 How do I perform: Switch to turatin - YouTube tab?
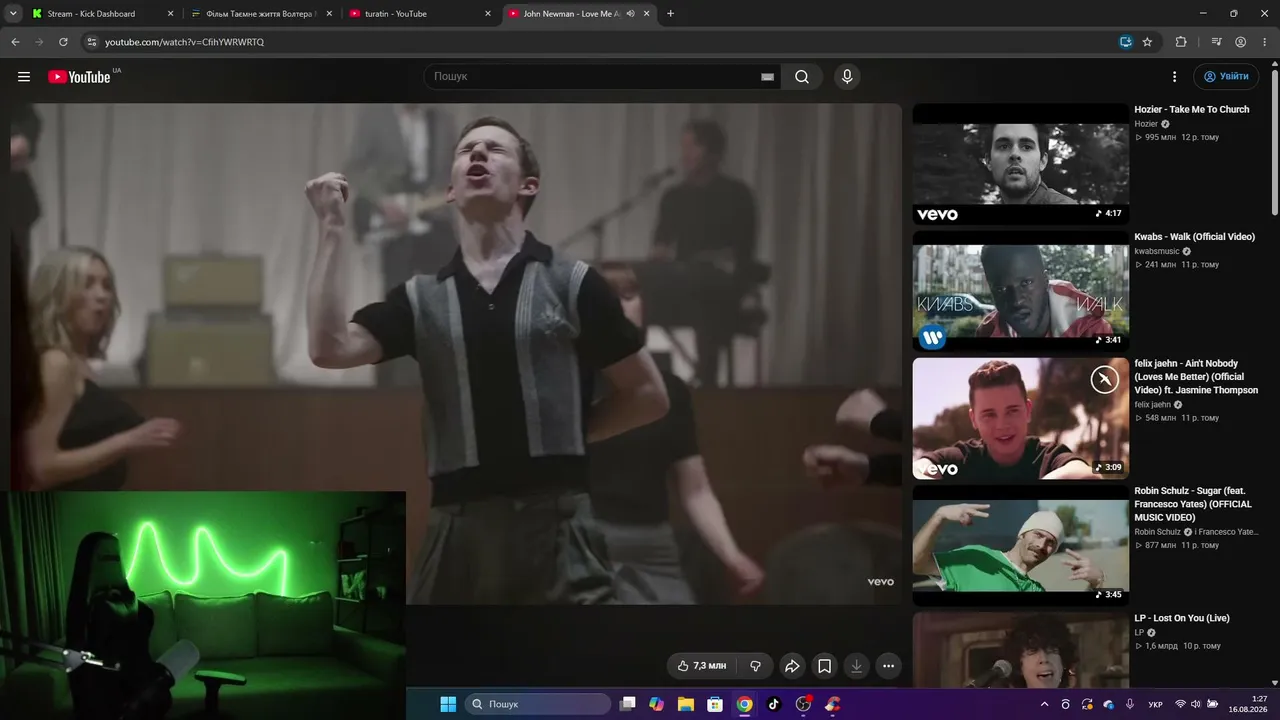point(420,14)
